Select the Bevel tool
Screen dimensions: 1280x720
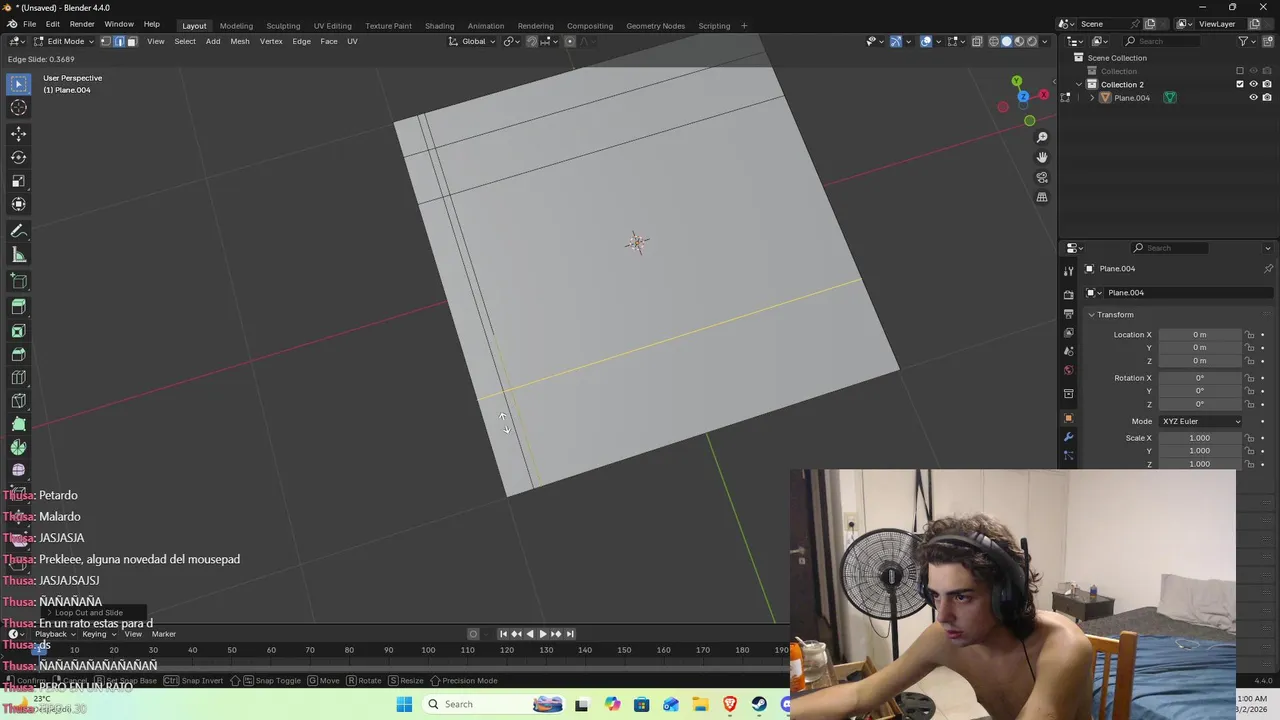pyautogui.click(x=19, y=354)
